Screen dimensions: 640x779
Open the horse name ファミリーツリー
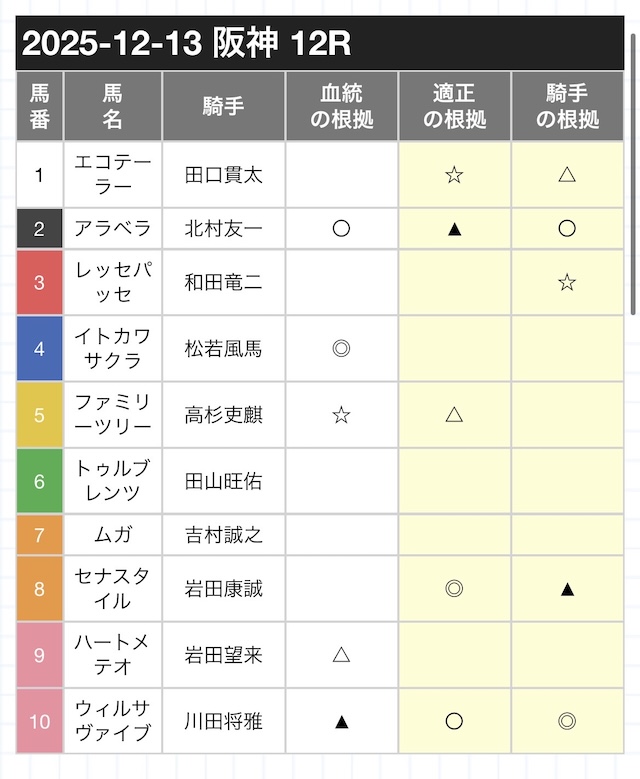click(x=113, y=415)
